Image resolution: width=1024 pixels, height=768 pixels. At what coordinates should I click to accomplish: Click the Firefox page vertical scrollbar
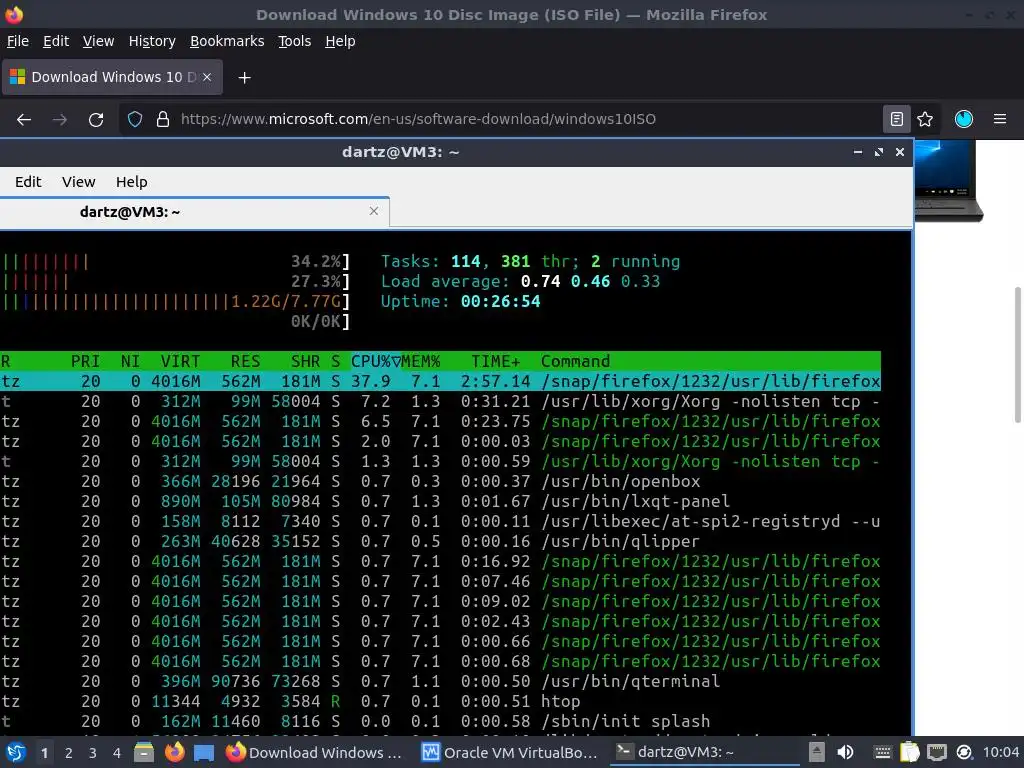[x=1017, y=355]
